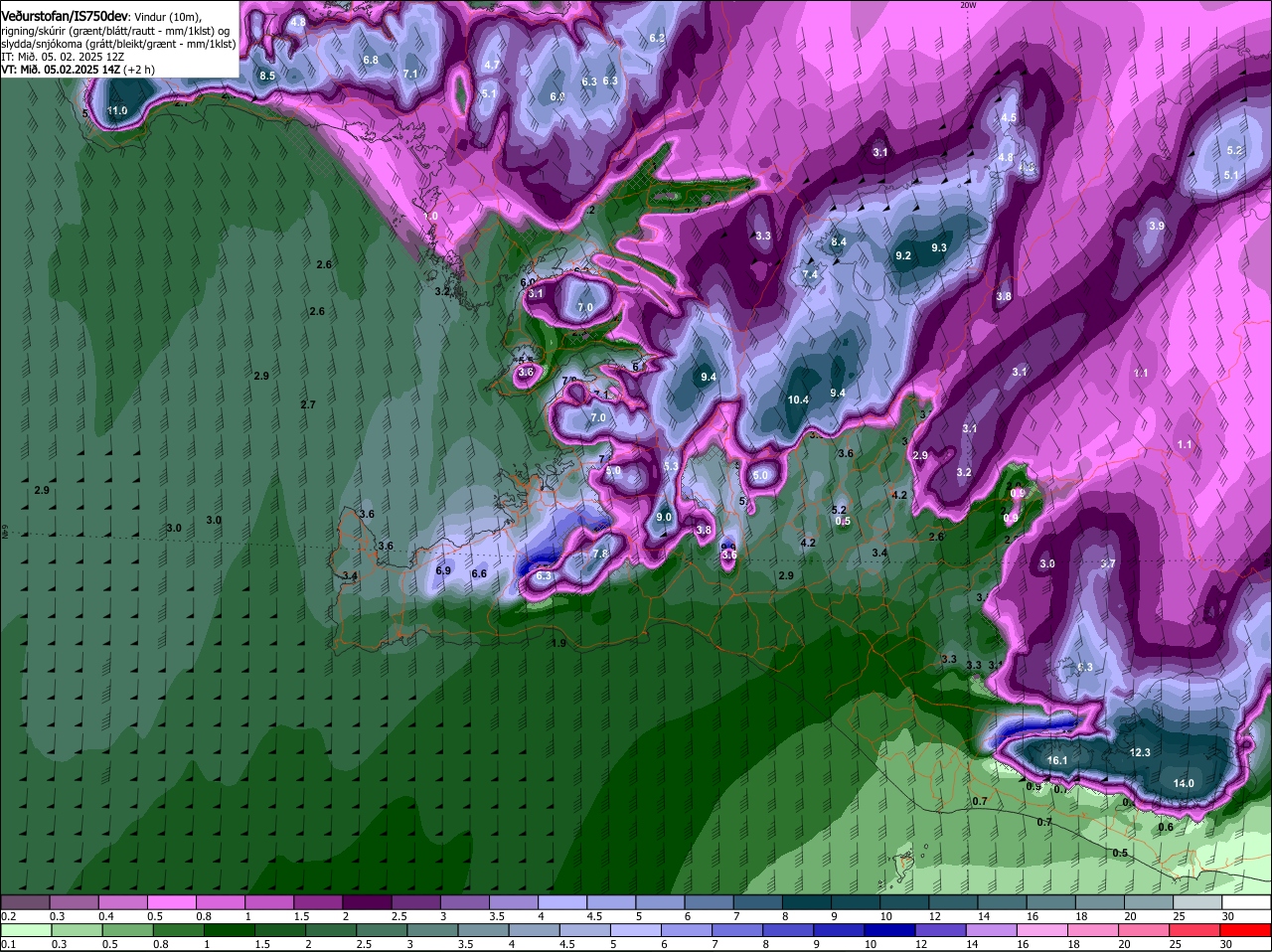Screen dimensions: 1272x952
Task: Click the precipitation value '6.2'
Action: pyautogui.click(x=657, y=38)
